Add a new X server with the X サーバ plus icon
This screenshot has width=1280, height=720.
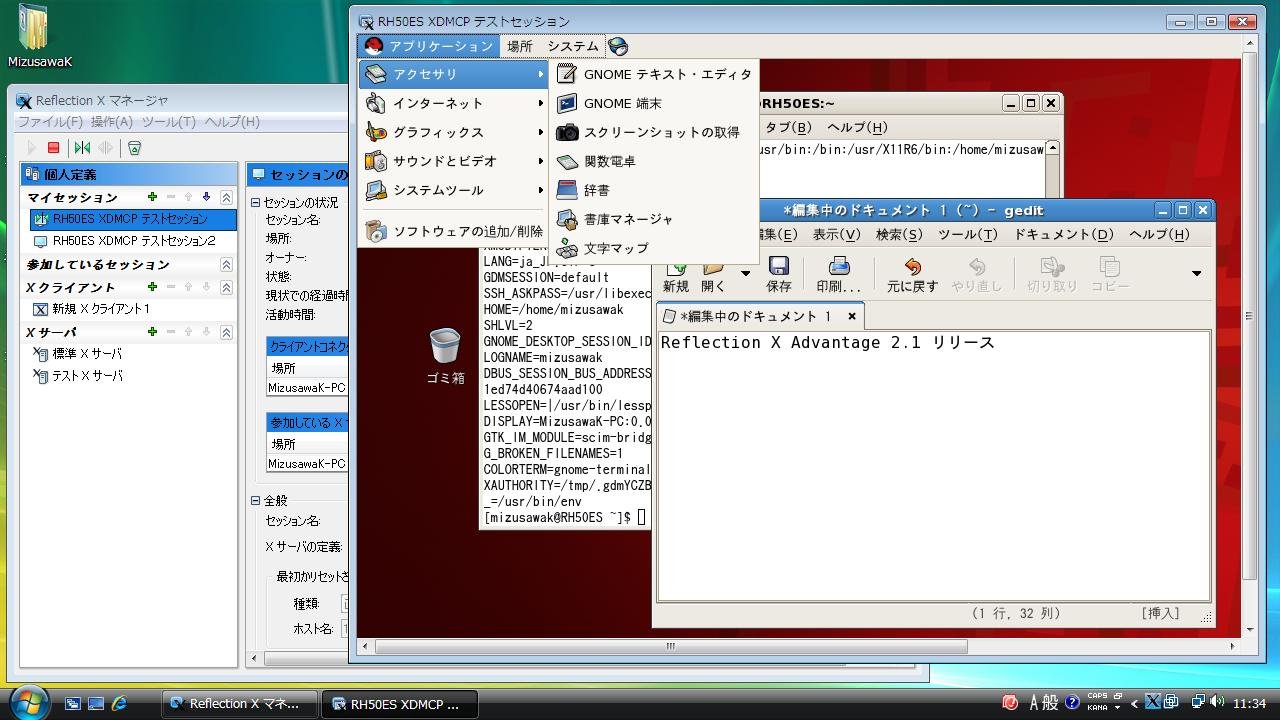[x=152, y=332]
